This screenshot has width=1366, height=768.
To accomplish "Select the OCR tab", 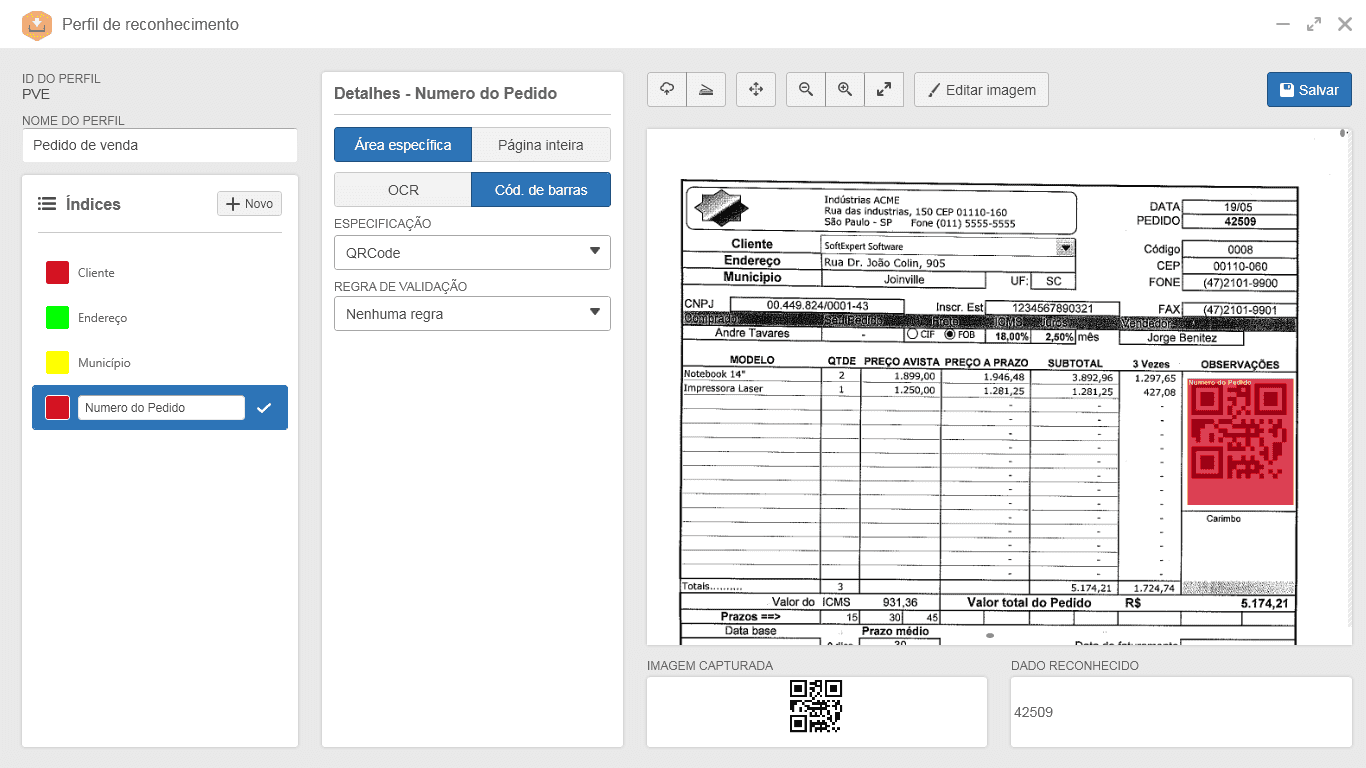I will pyautogui.click(x=403, y=190).
